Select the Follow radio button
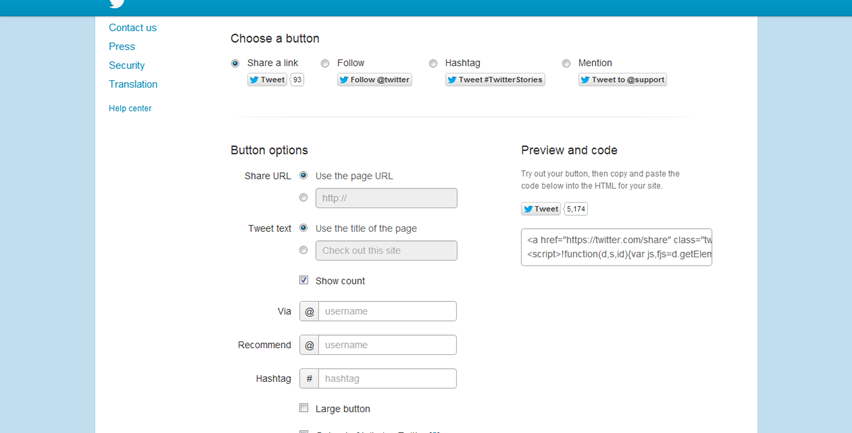The height and width of the screenshot is (433, 852). point(325,64)
